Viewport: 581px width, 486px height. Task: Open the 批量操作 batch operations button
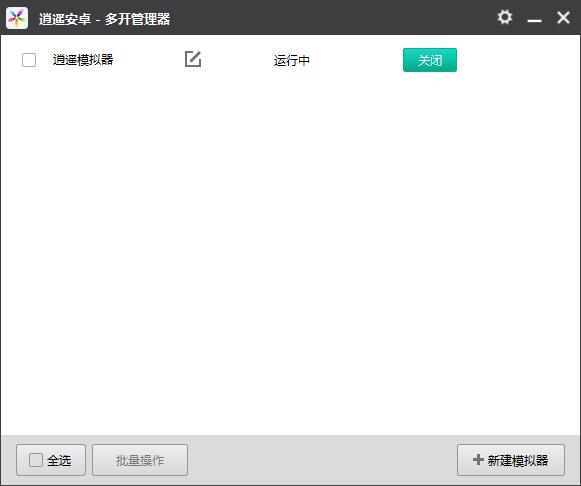[140, 460]
